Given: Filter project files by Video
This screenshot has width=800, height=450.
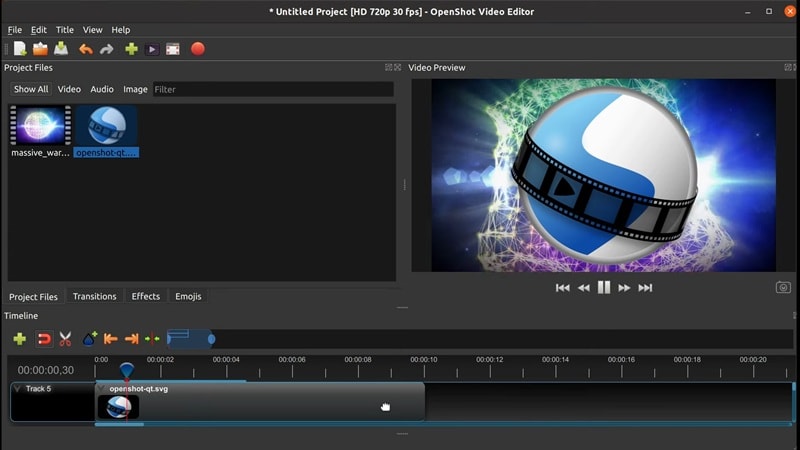Looking at the screenshot, I should point(69,89).
